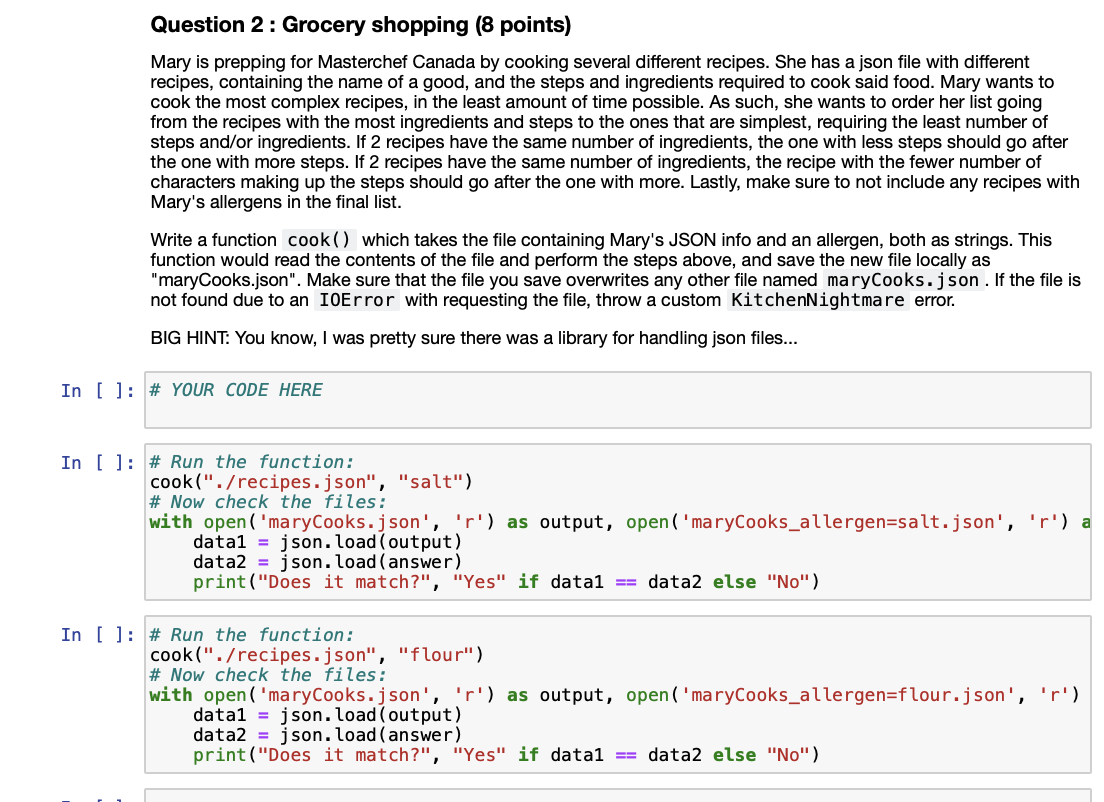Click the cook("./recipes.json", "flour") line

coord(317,655)
